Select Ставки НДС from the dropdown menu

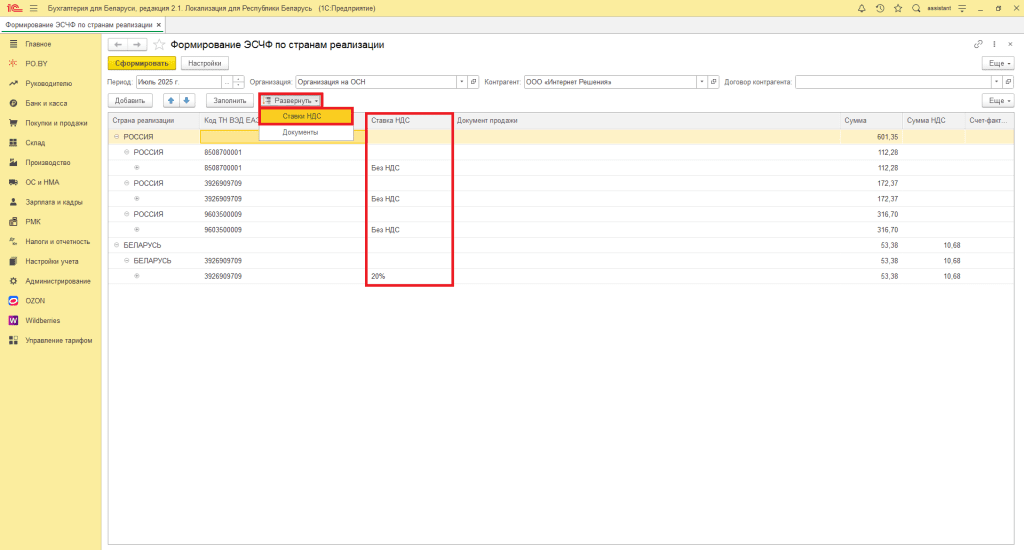(306, 117)
